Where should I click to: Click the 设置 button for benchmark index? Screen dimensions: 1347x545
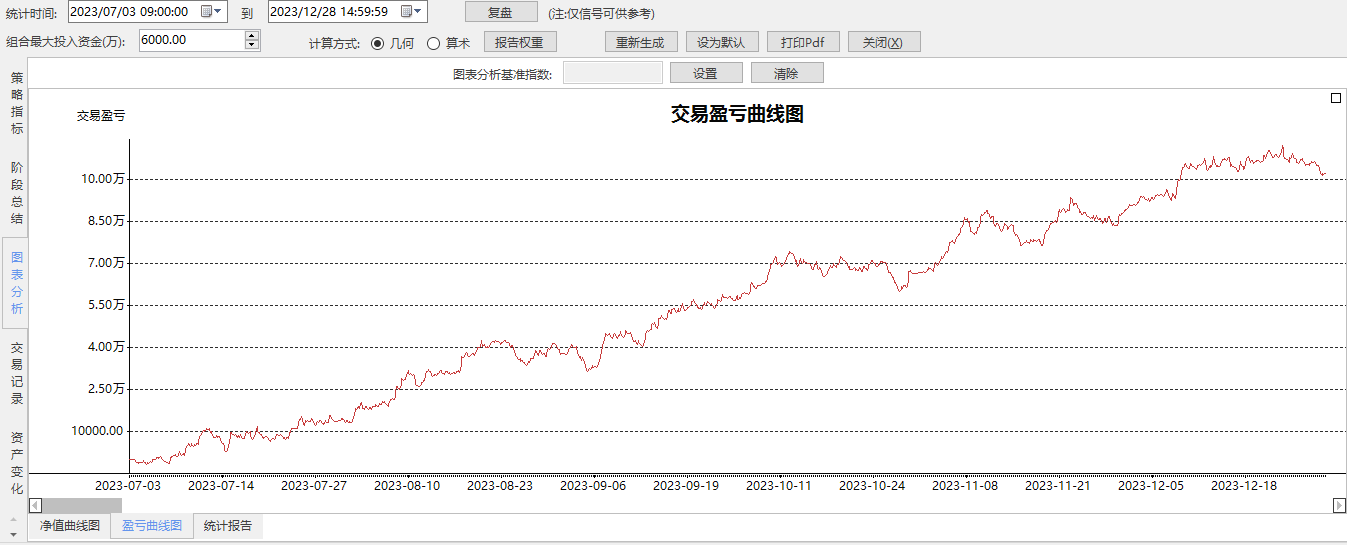pyautogui.click(x=706, y=73)
